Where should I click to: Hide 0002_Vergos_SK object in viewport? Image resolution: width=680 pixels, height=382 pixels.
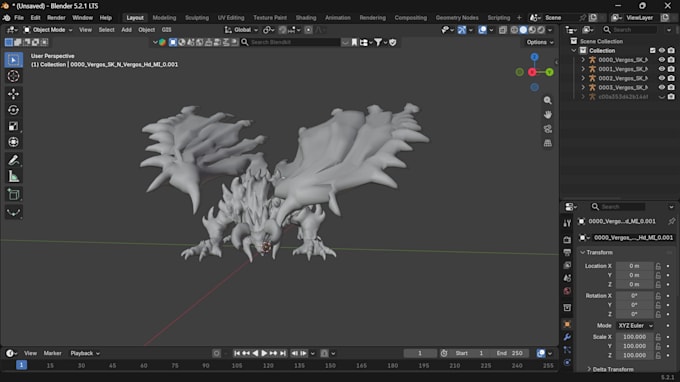point(662,78)
